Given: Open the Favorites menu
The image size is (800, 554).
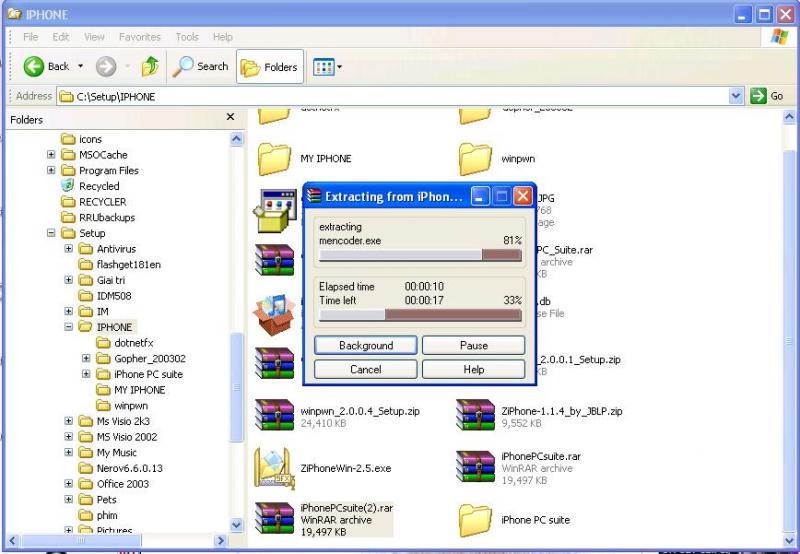Looking at the screenshot, I should pos(139,37).
